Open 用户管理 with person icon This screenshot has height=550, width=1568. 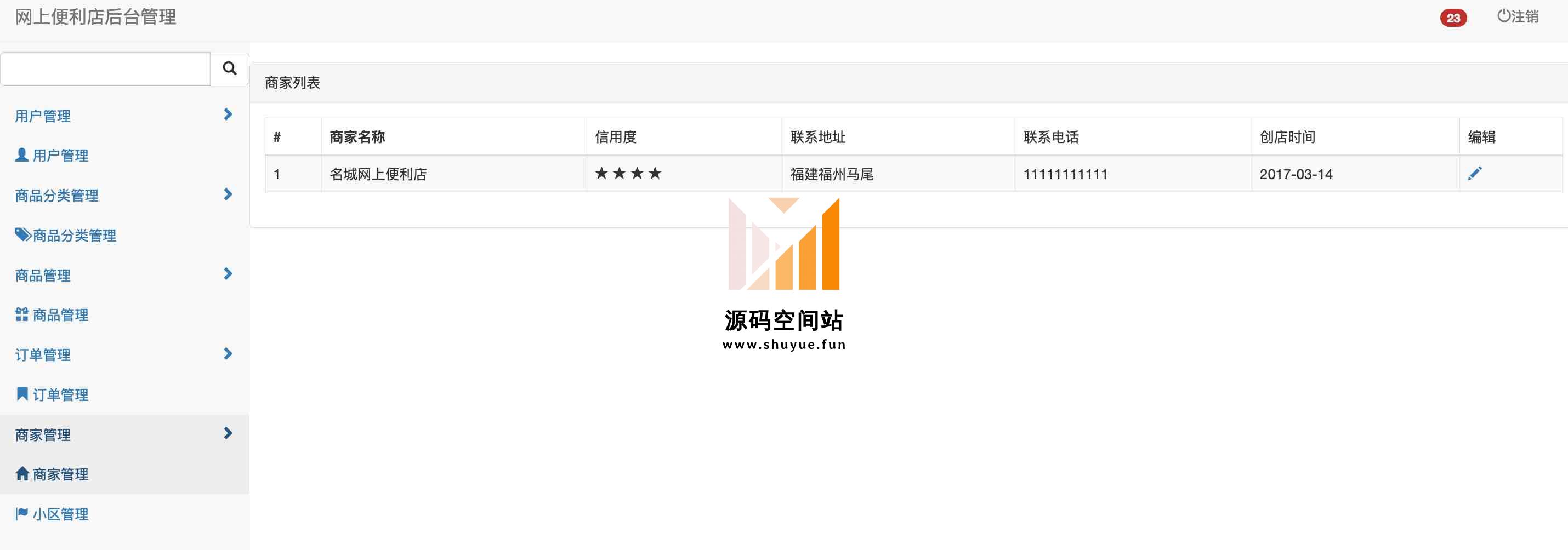(52, 155)
